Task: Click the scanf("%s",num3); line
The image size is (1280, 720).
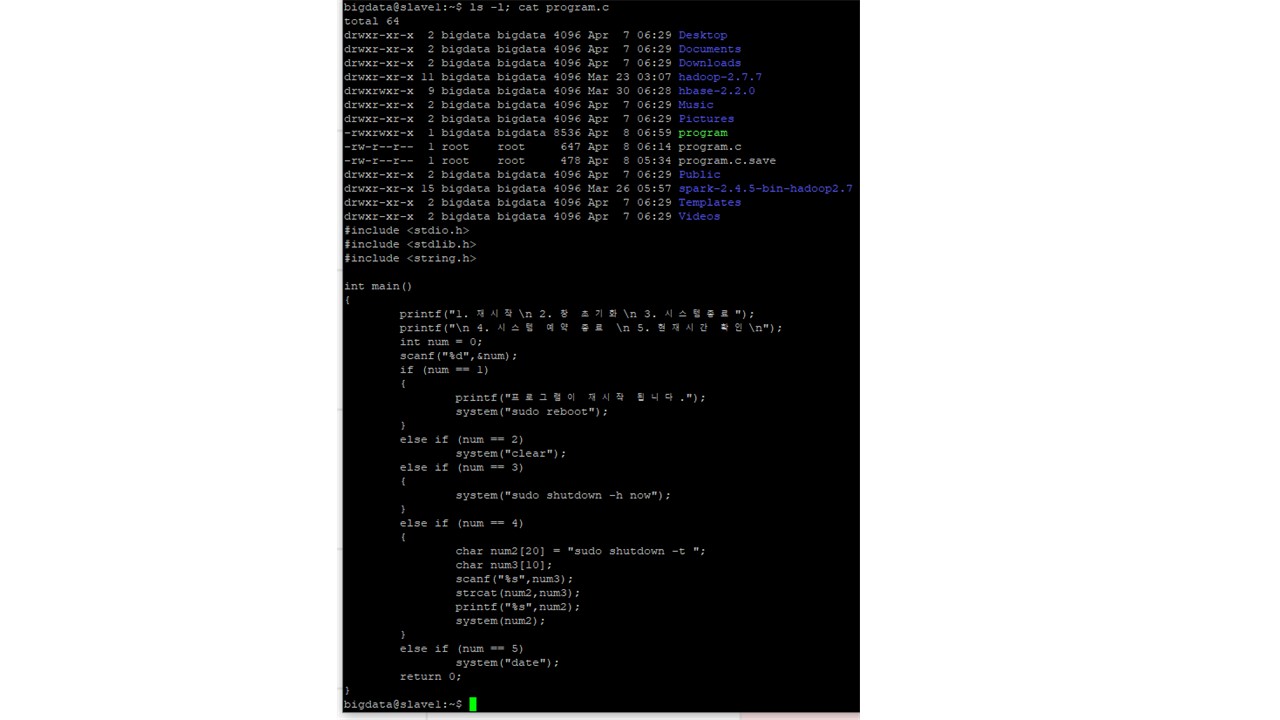Action: [x=515, y=580]
